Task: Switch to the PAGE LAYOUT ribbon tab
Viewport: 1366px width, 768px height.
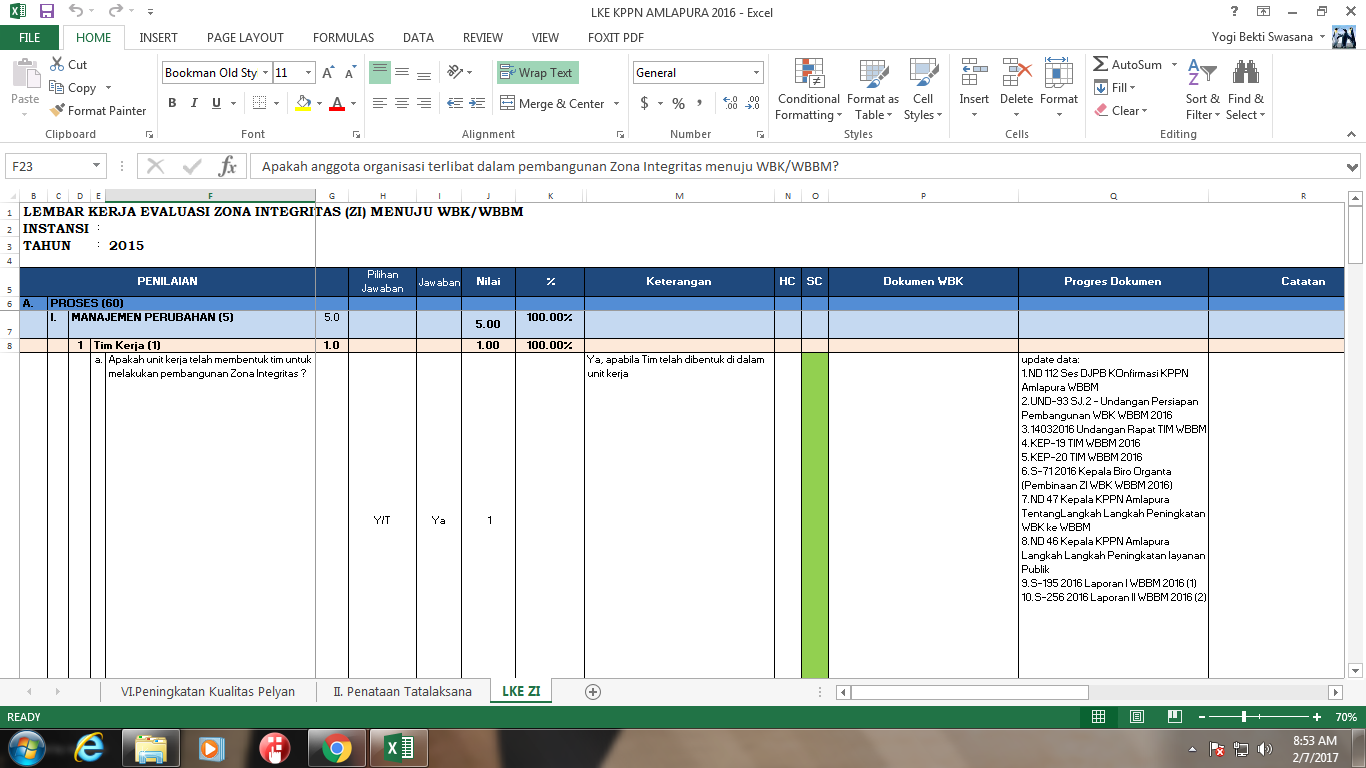Action: pyautogui.click(x=245, y=38)
